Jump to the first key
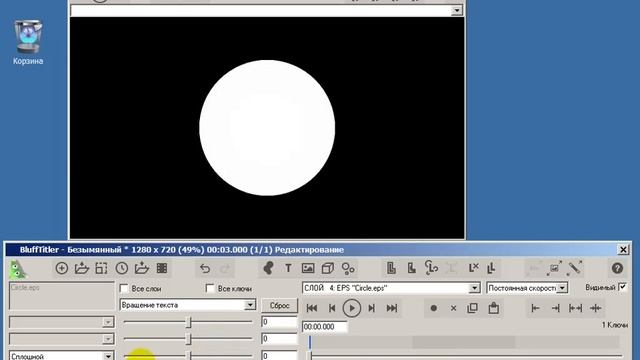 click(x=312, y=308)
